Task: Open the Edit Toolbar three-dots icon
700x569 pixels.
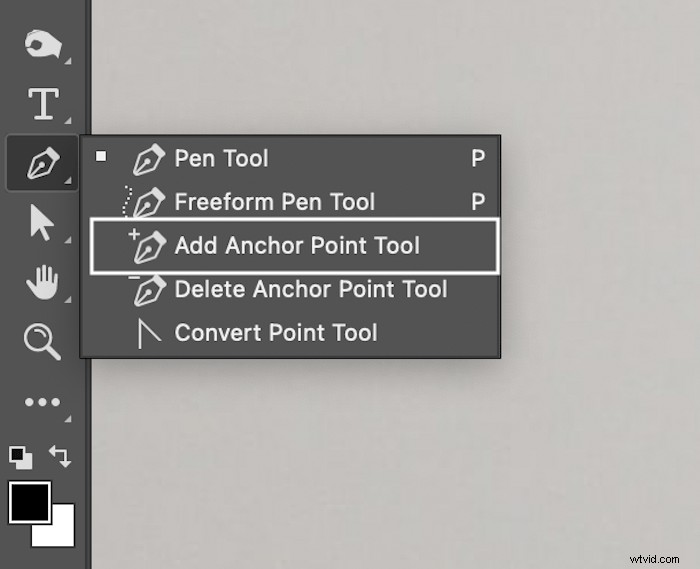Action: [42, 402]
